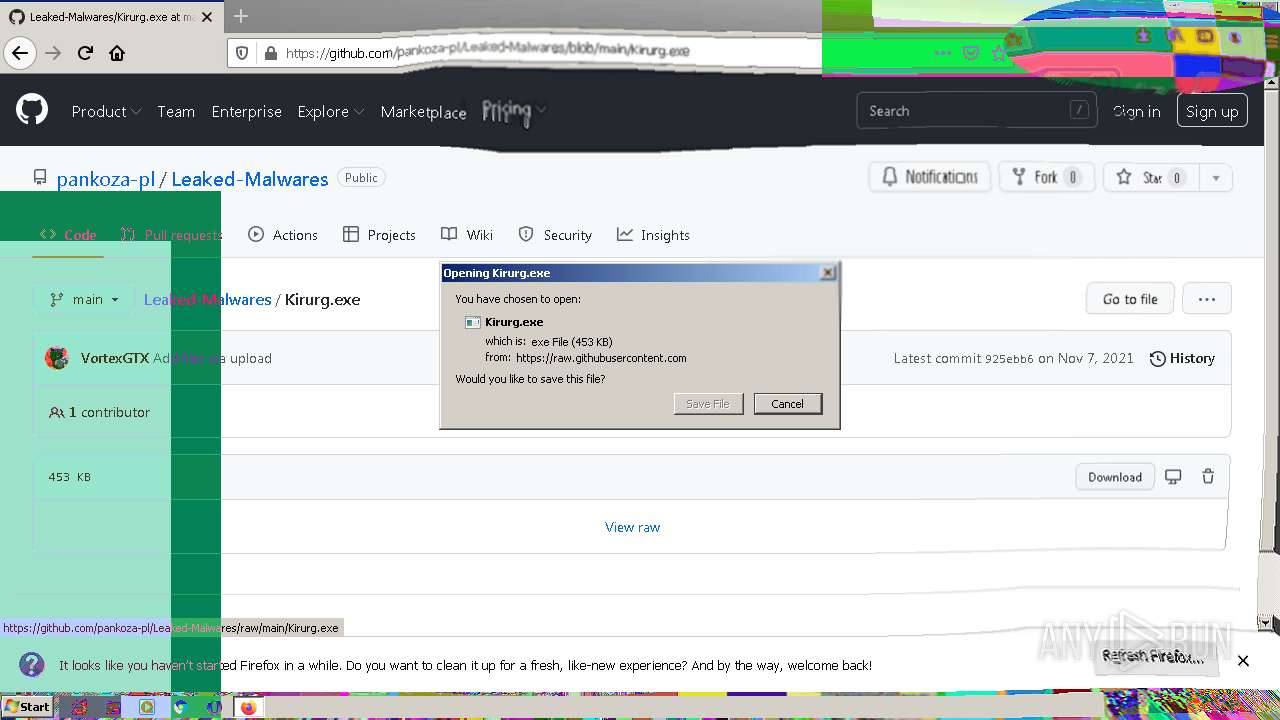This screenshot has width=1280, height=720.
Task: Open the tracking protection shield icon
Action: (x=242, y=53)
